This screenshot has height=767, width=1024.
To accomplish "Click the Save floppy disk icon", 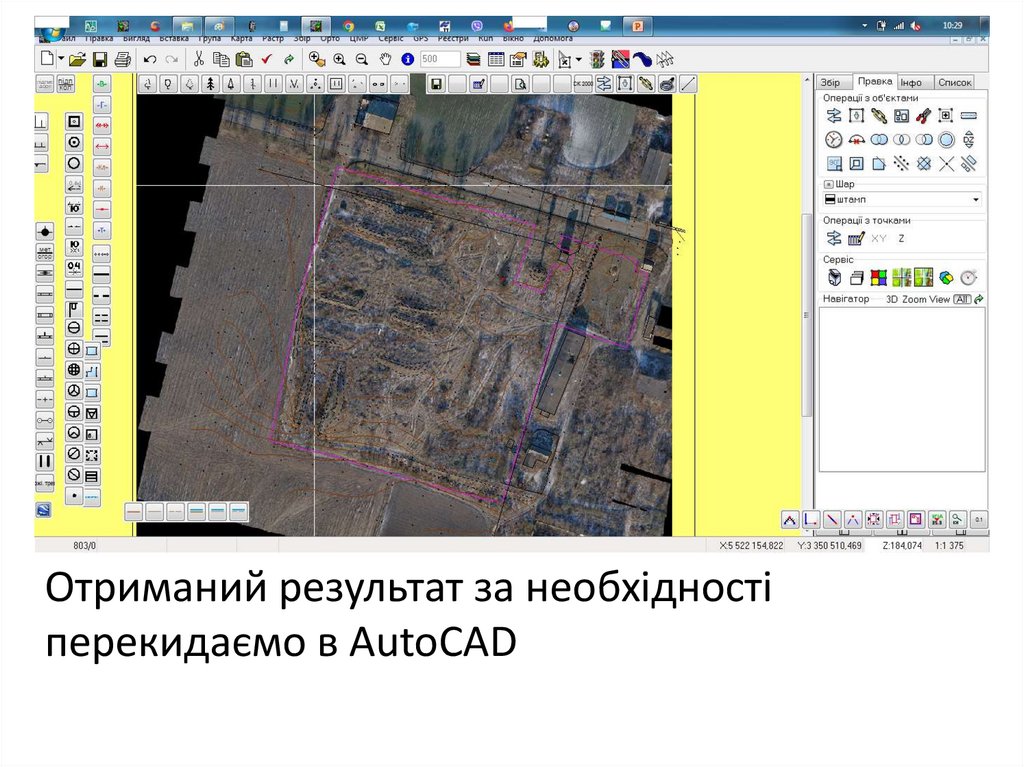I will pos(100,59).
